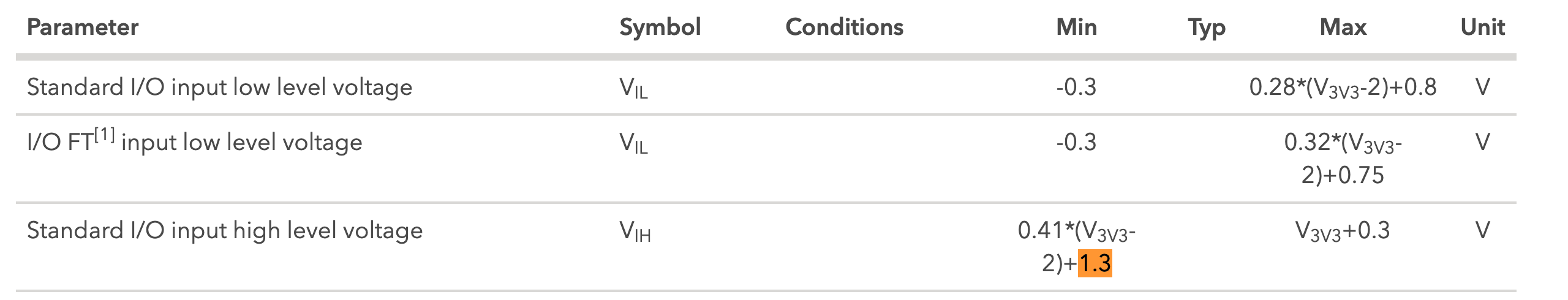Click the 0.28*(V3V3-2)+0.8 max value
Screen dimensions: 1568x300
(1343, 88)
